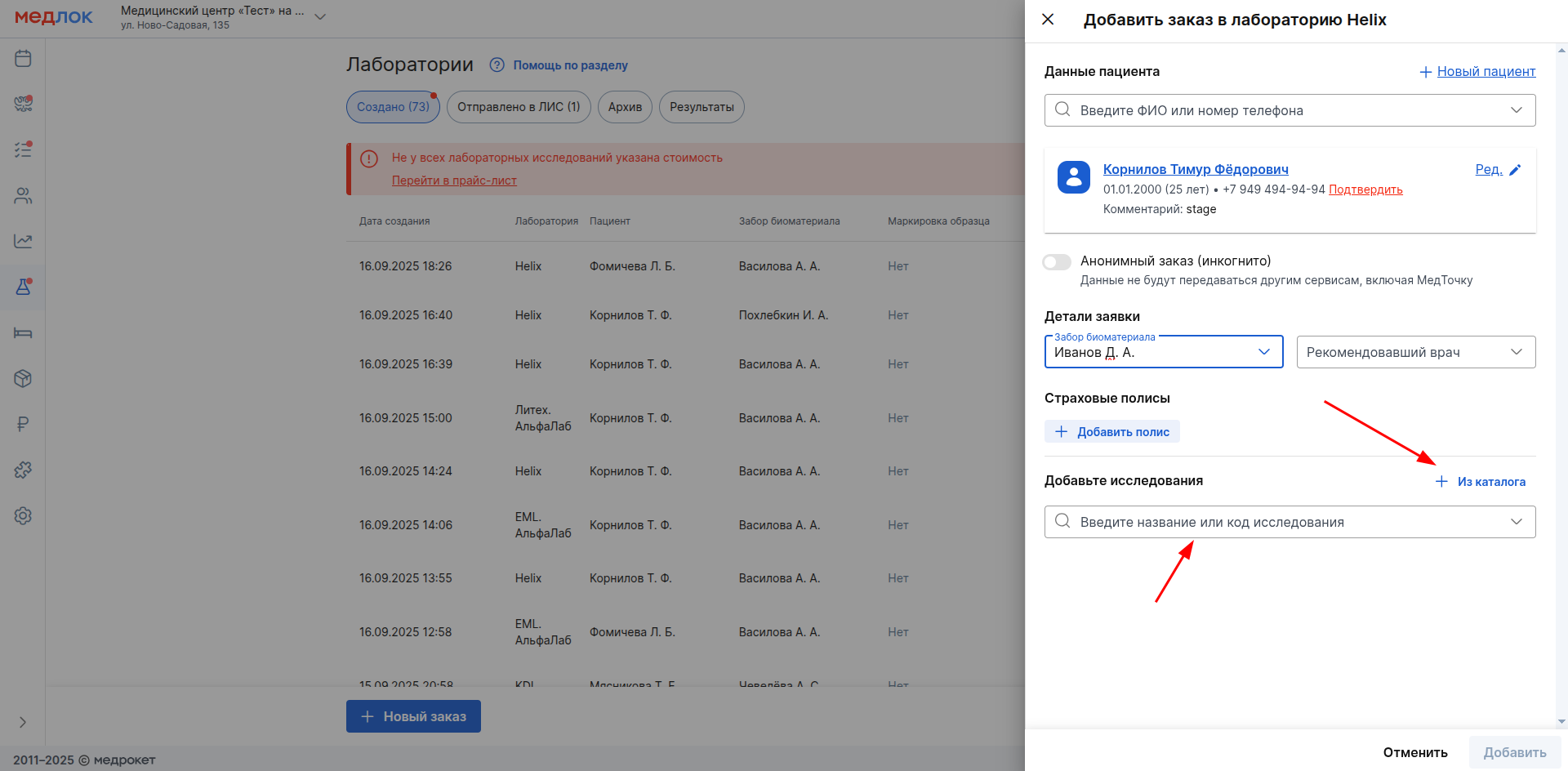Open the puzzle integrations icon in the sidebar
The width and height of the screenshot is (1568, 771).
(x=23, y=470)
